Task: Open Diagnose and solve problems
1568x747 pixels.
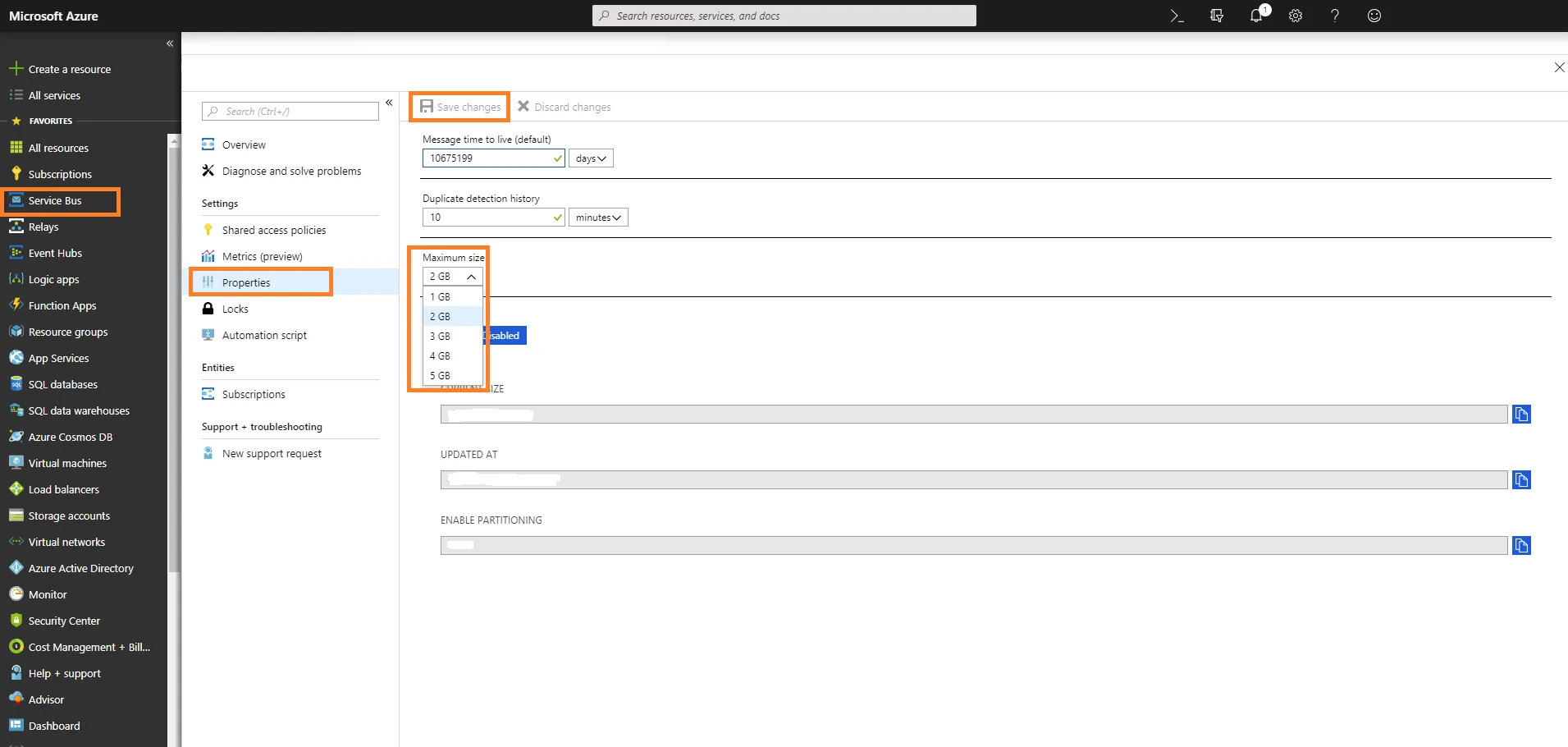Action: [290, 171]
